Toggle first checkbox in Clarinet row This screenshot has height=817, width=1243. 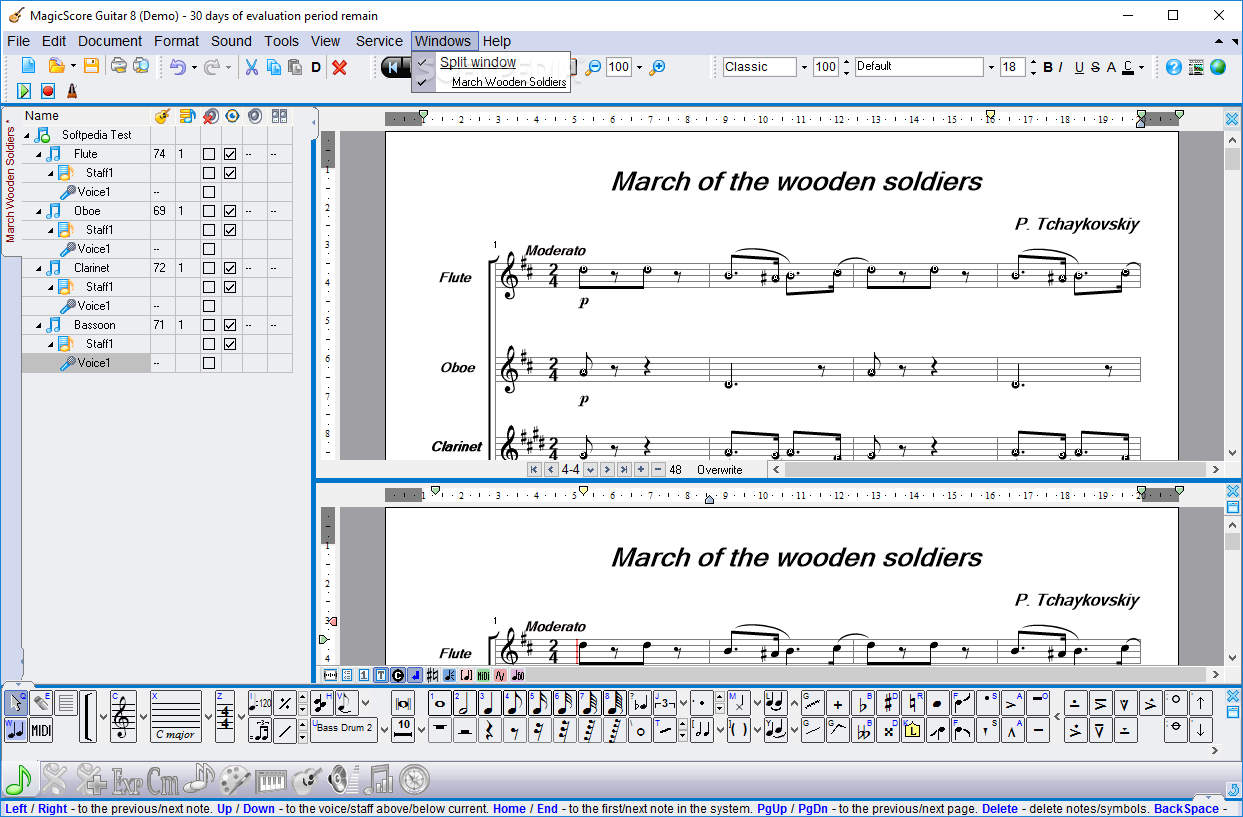click(209, 269)
